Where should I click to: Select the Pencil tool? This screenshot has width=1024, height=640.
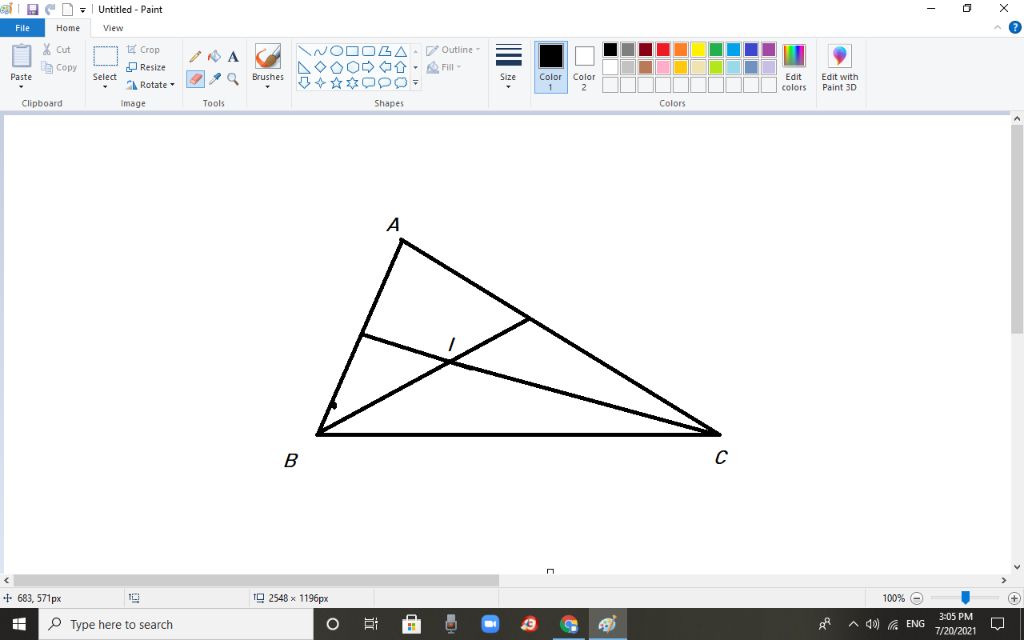pyautogui.click(x=195, y=57)
